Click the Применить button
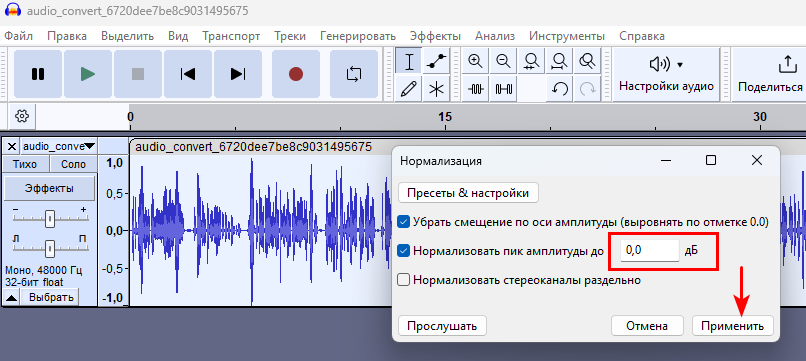The image size is (806, 361). pos(732,326)
